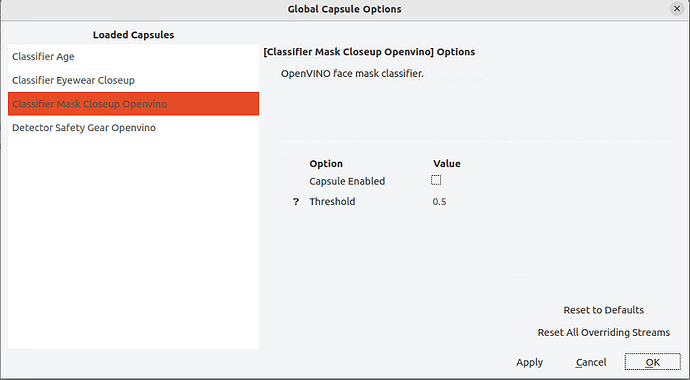Apply the capsule option changes
This screenshot has height=380, width=690.
pos(529,362)
